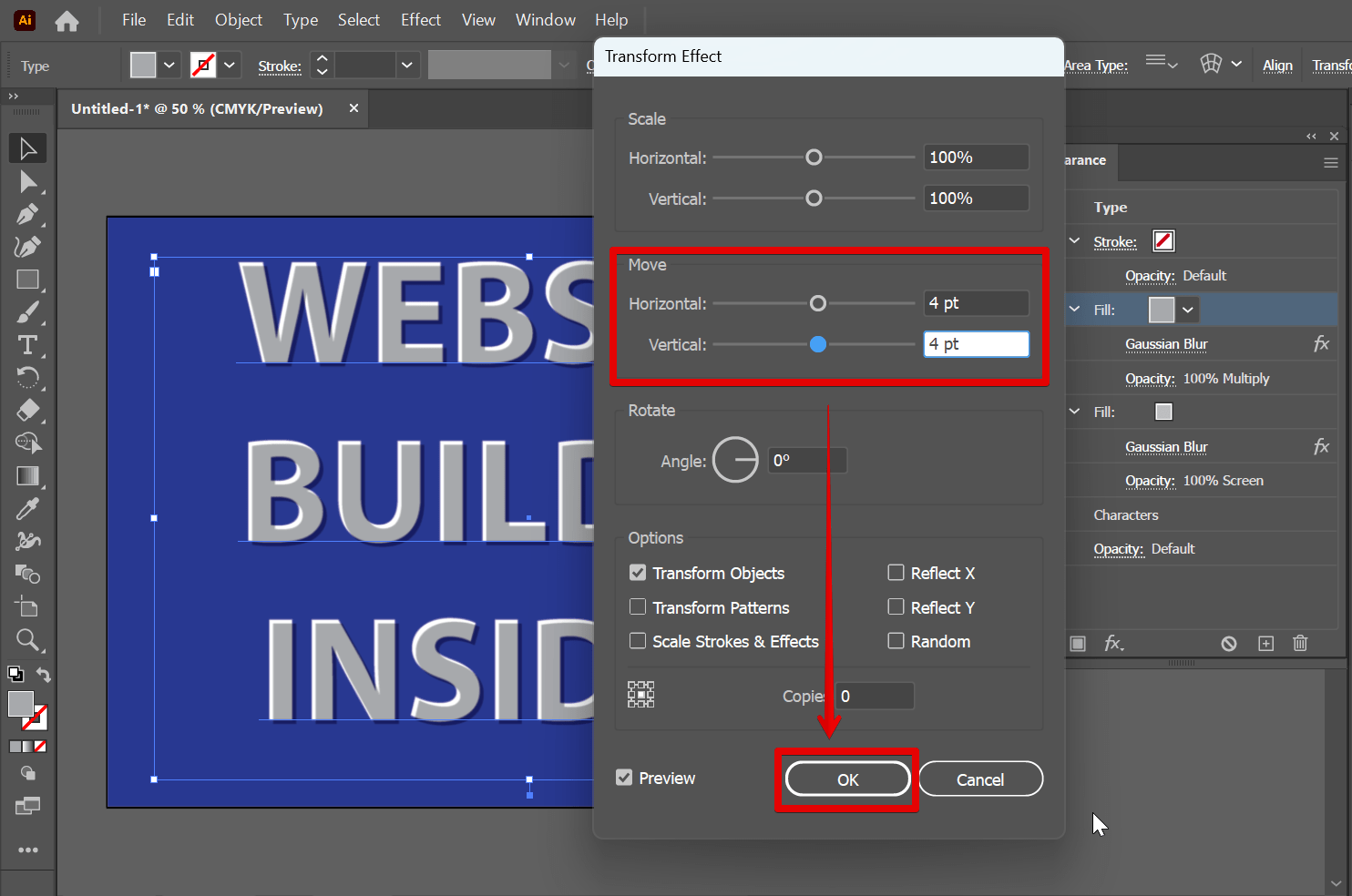The height and width of the screenshot is (896, 1352).
Task: Select the Gradient tool
Action: [x=27, y=475]
